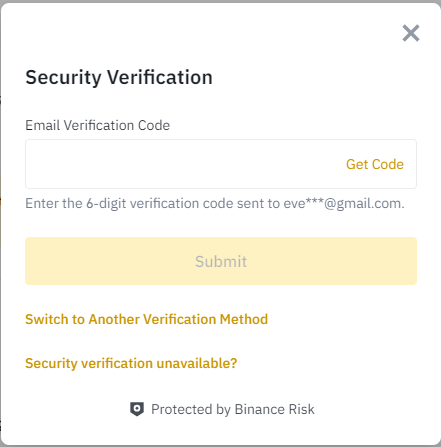This screenshot has height=447, width=441.
Task: Click the Email Verification Code label
Action: tap(98, 125)
